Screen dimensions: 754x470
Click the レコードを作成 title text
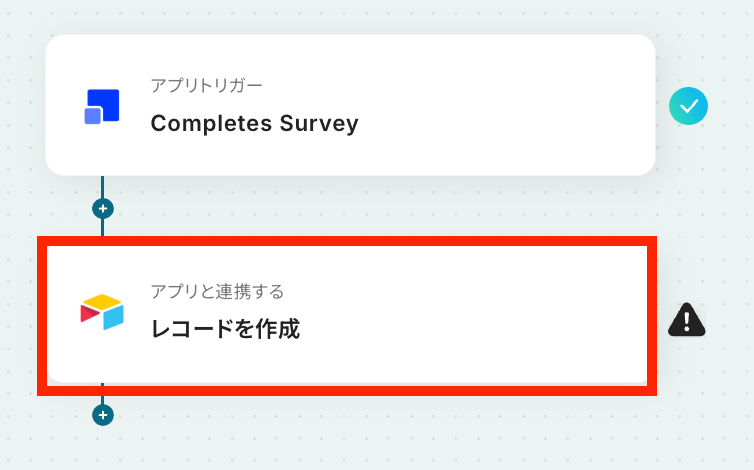225,328
